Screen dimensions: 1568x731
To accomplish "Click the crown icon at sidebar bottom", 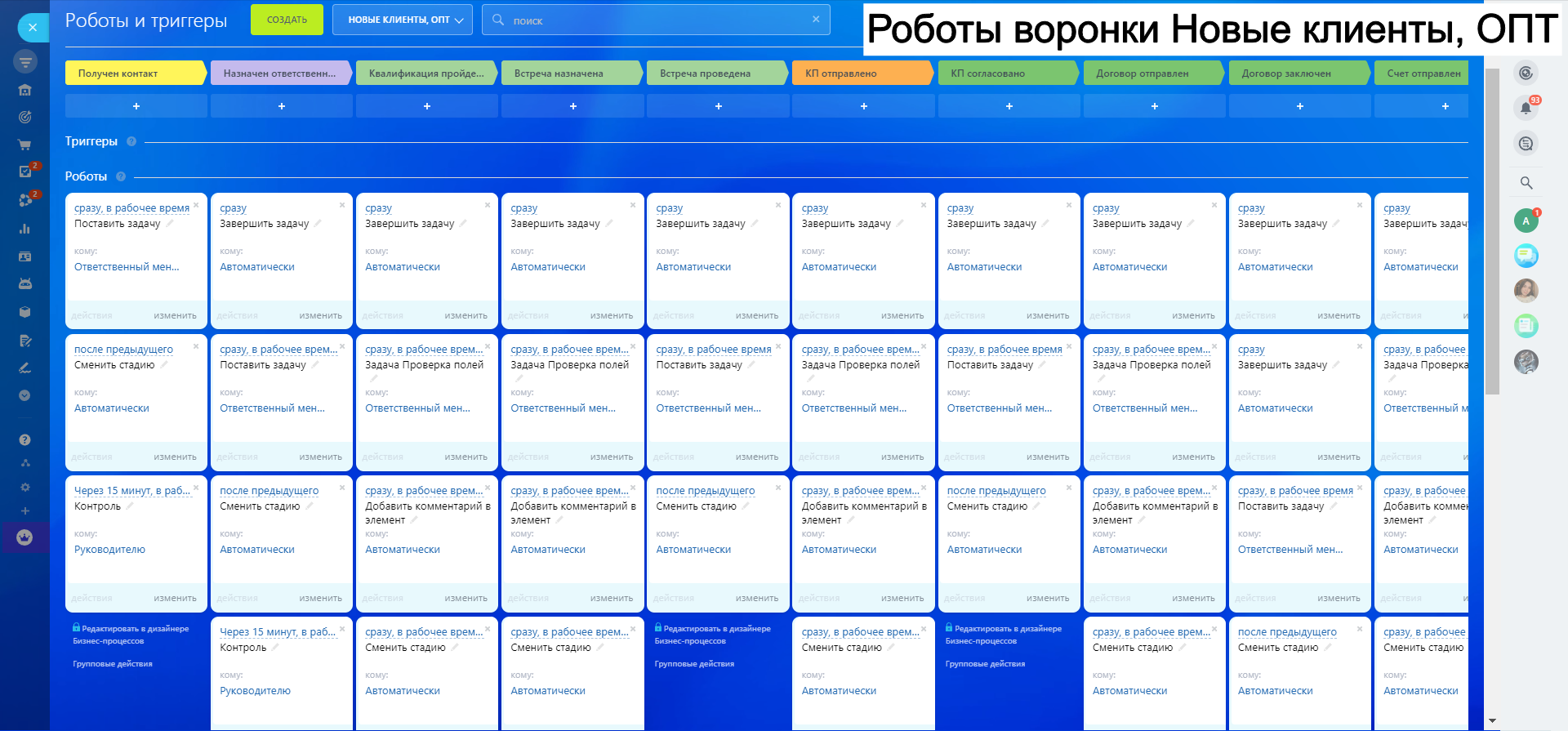I will click(x=24, y=537).
